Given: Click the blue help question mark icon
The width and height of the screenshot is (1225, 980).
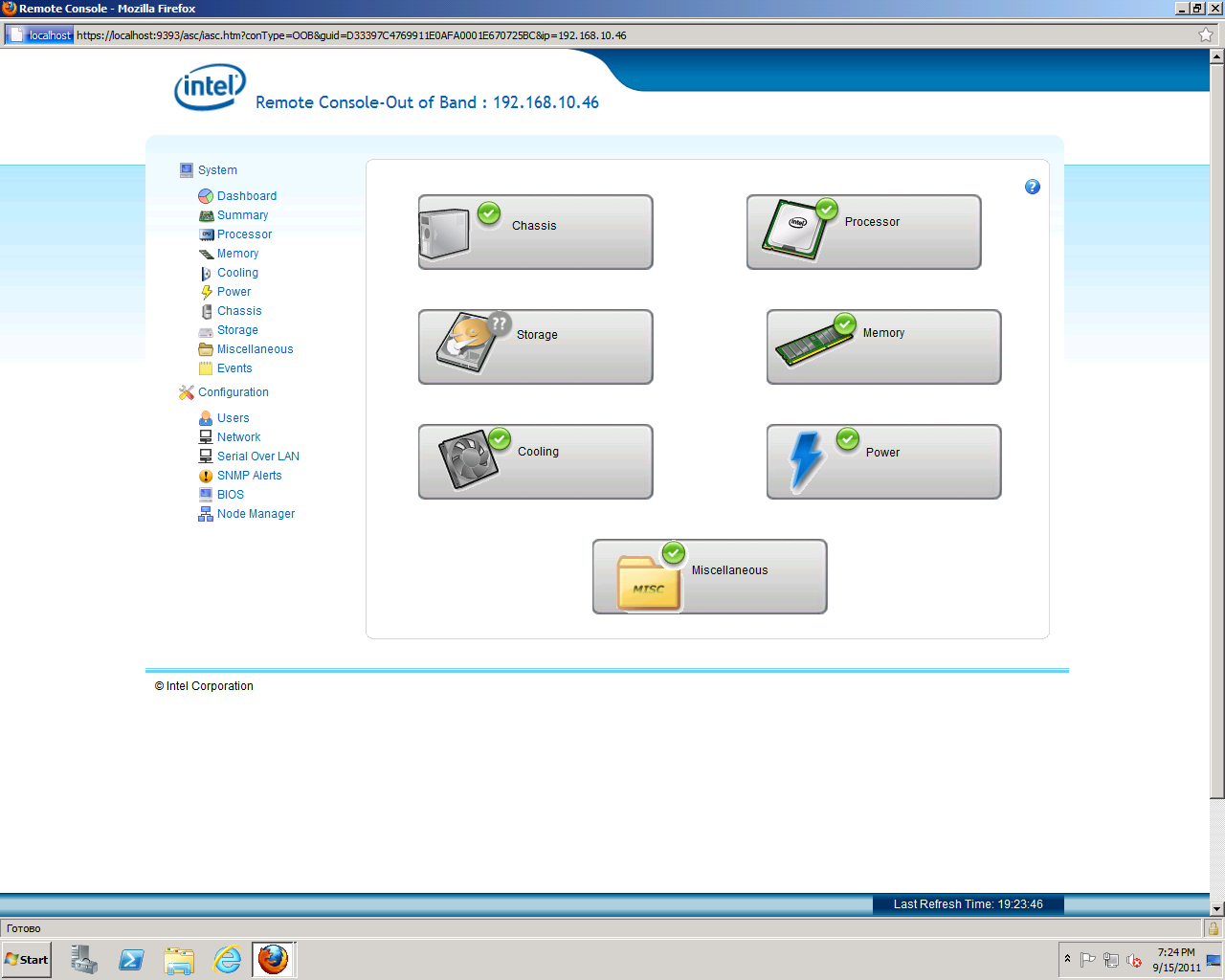Looking at the screenshot, I should click(x=1032, y=187).
